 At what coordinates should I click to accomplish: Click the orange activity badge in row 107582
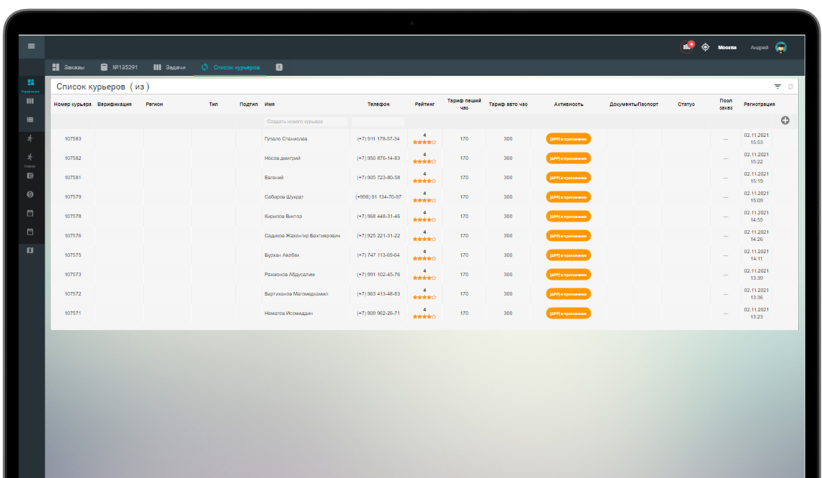point(568,158)
